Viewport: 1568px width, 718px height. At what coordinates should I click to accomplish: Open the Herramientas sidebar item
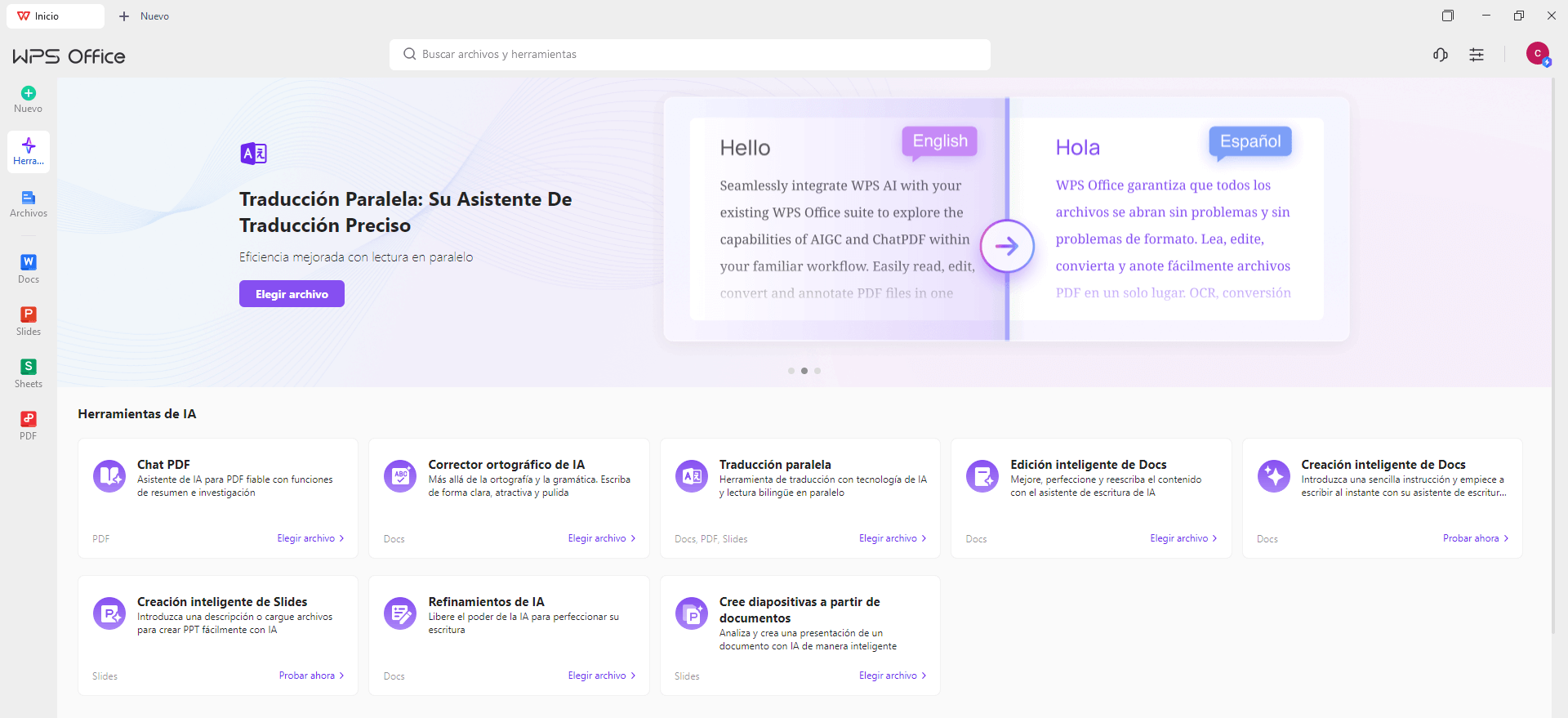[x=29, y=152]
